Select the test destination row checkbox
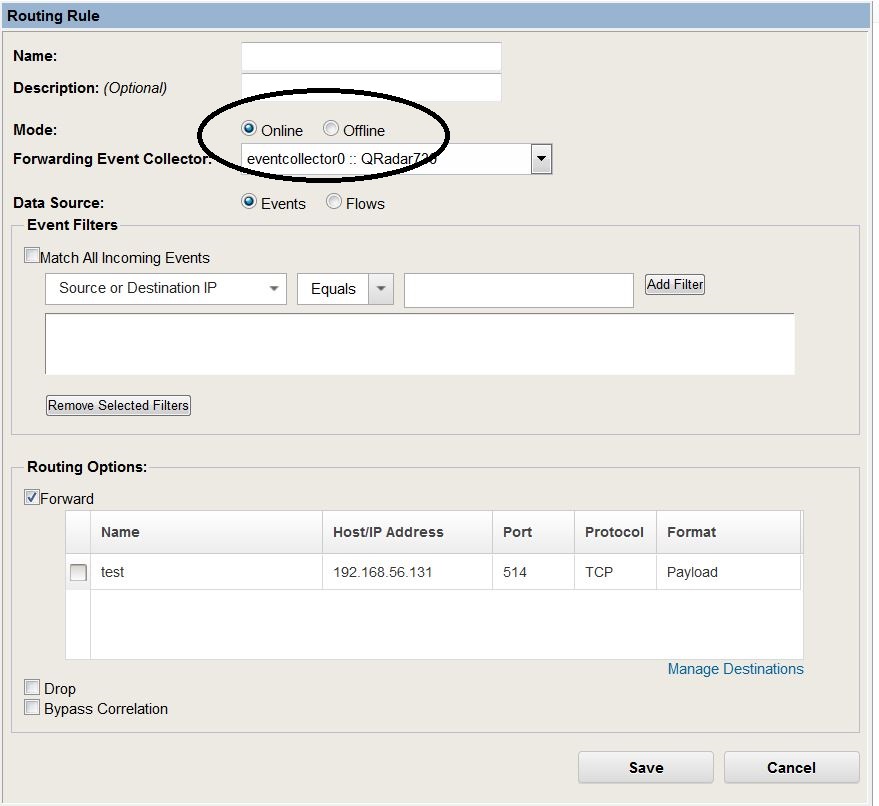The height and width of the screenshot is (806, 879). click(x=78, y=572)
